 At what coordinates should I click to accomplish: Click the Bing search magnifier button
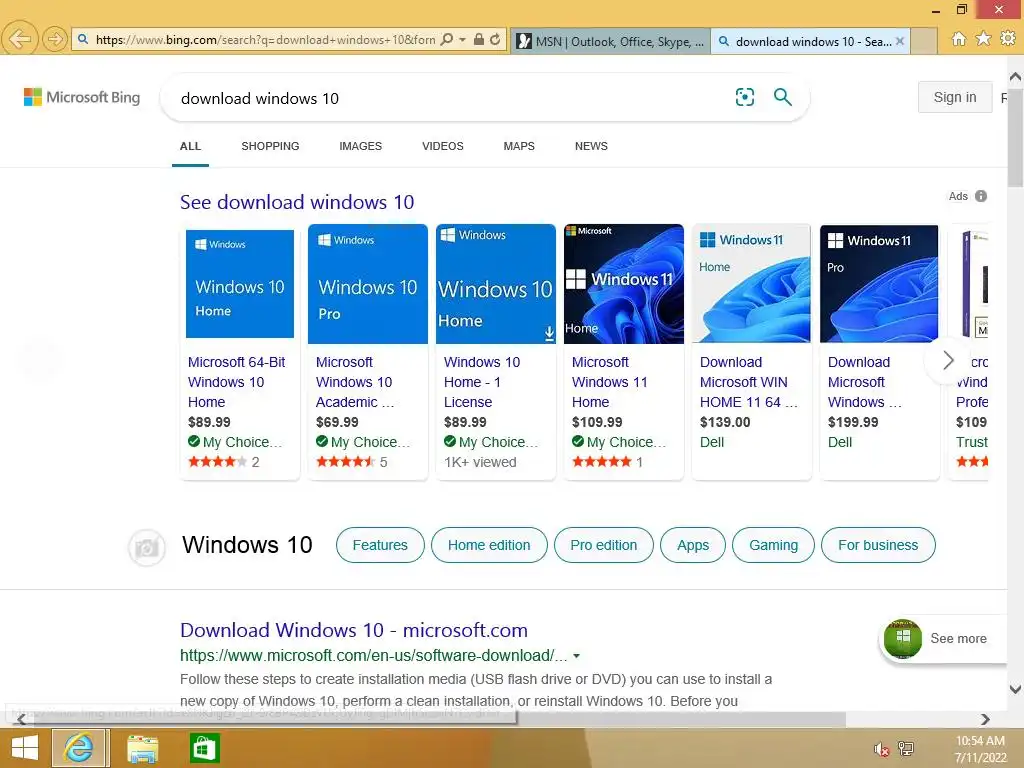[x=782, y=97]
